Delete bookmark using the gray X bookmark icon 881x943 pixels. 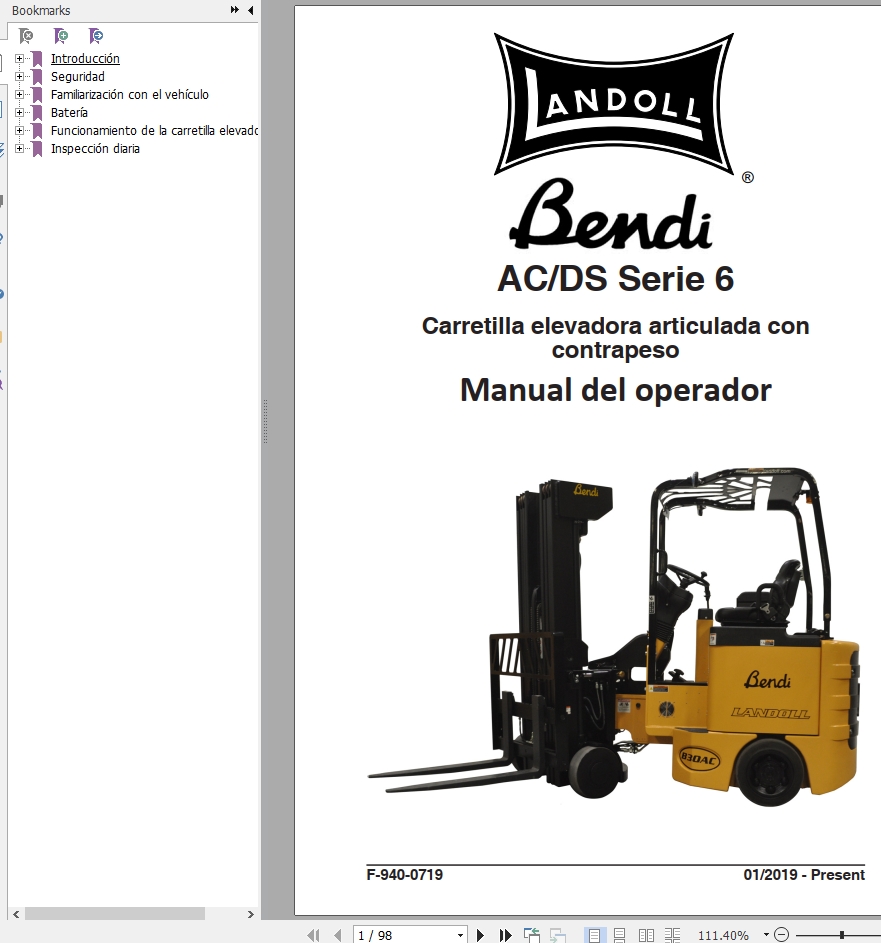tap(26, 36)
